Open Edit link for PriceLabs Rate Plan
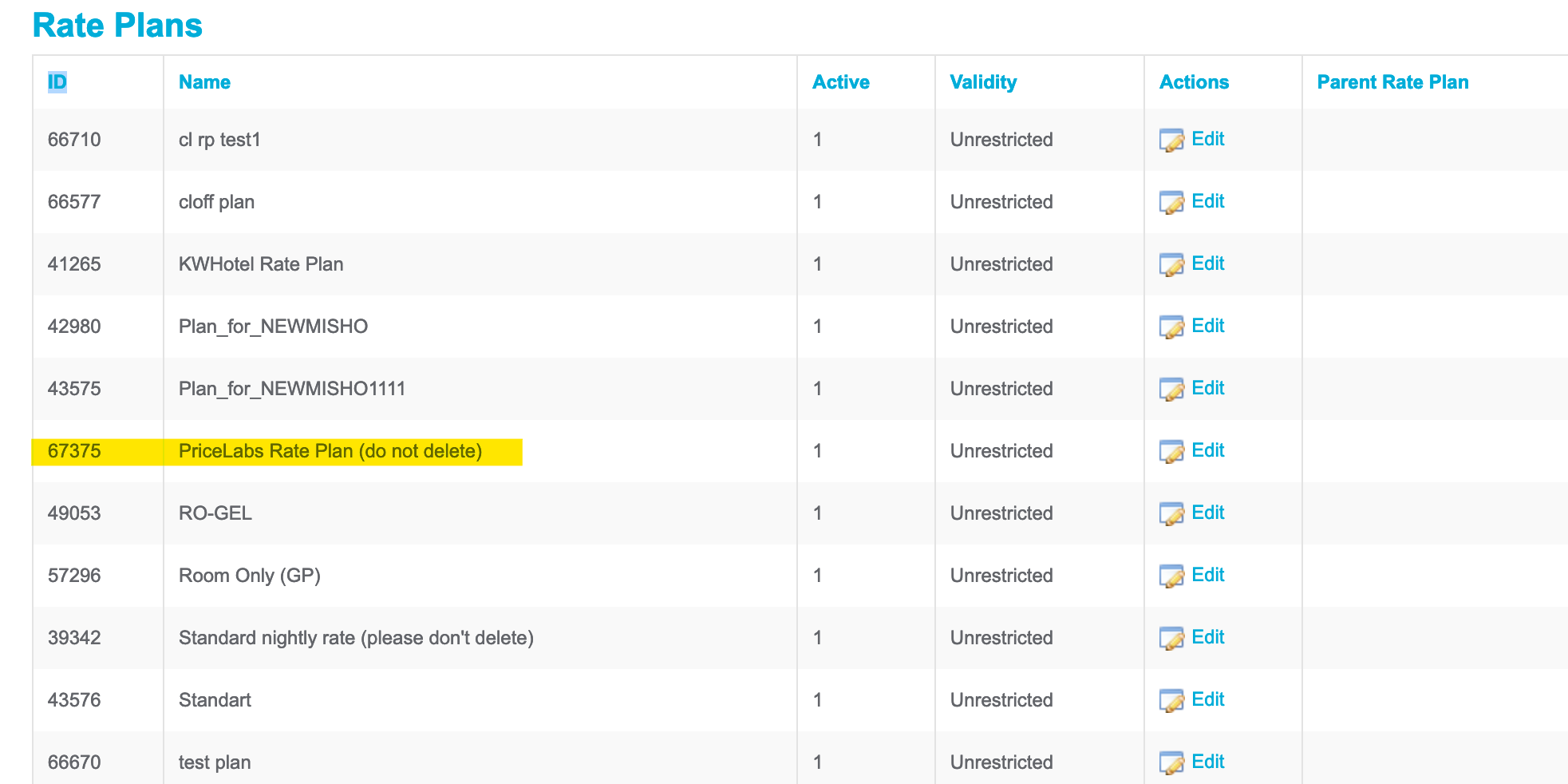The image size is (1568, 784). pyautogui.click(x=1208, y=450)
